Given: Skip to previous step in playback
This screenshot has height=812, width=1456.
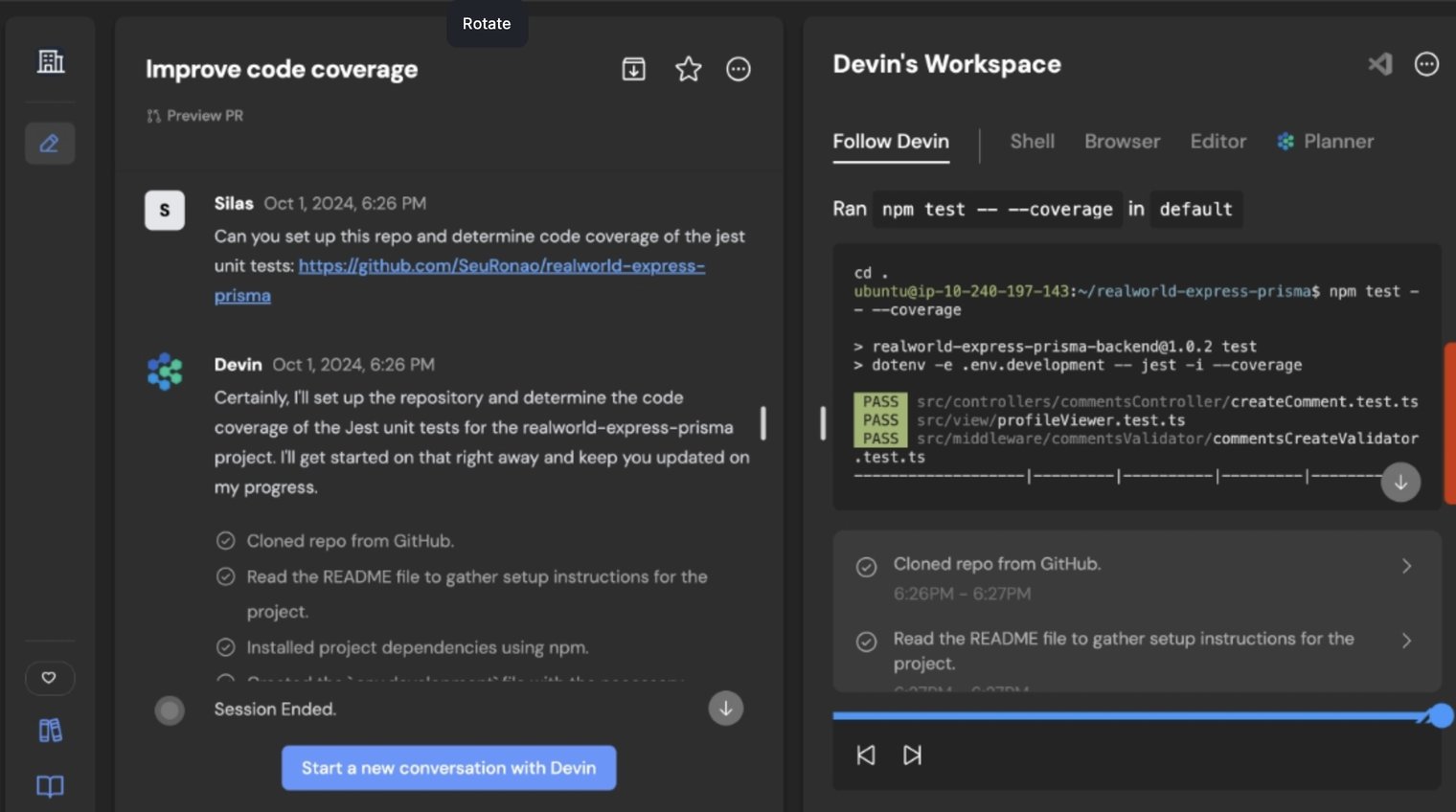Looking at the screenshot, I should coord(866,755).
